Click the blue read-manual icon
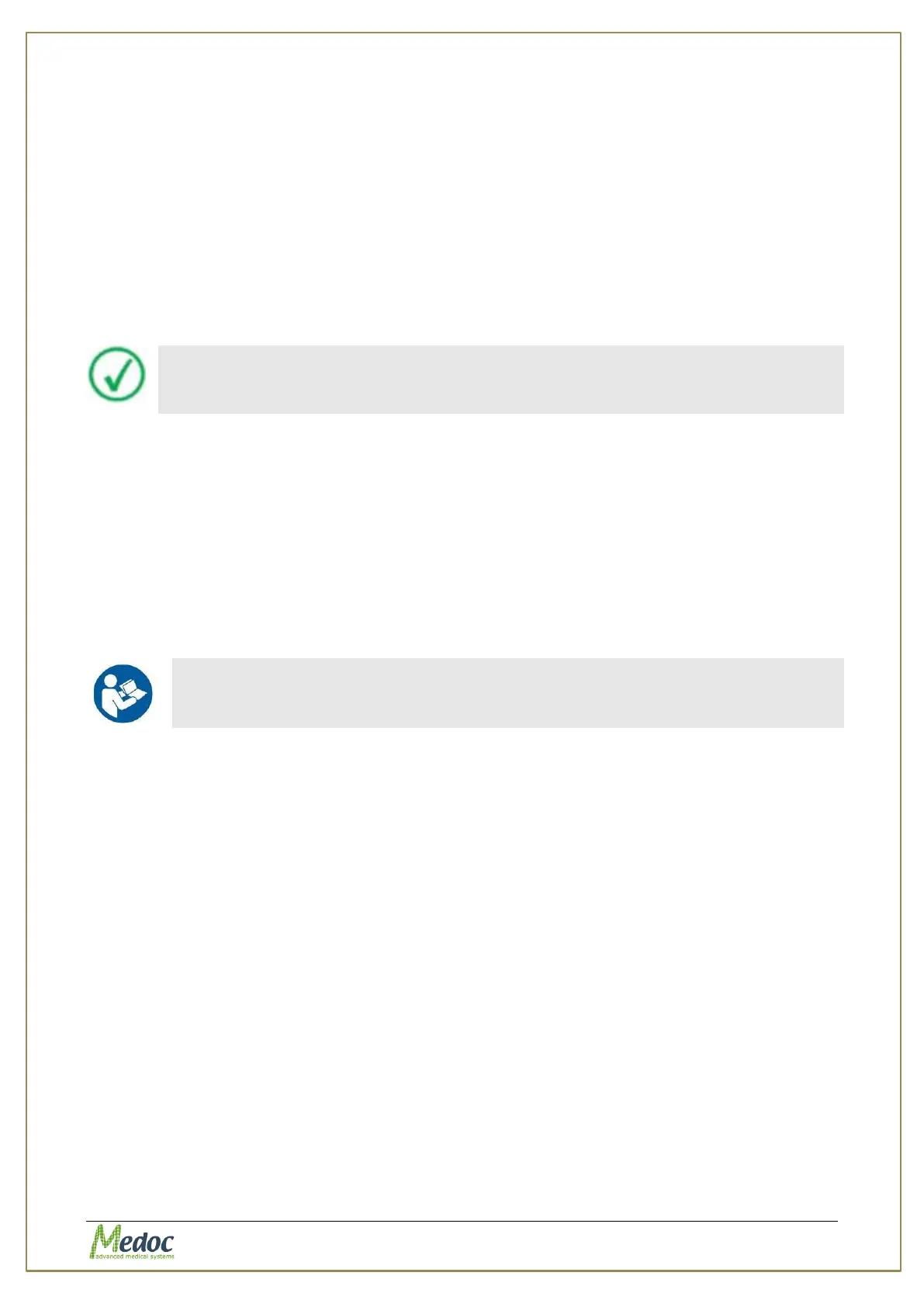 tap(123, 693)
